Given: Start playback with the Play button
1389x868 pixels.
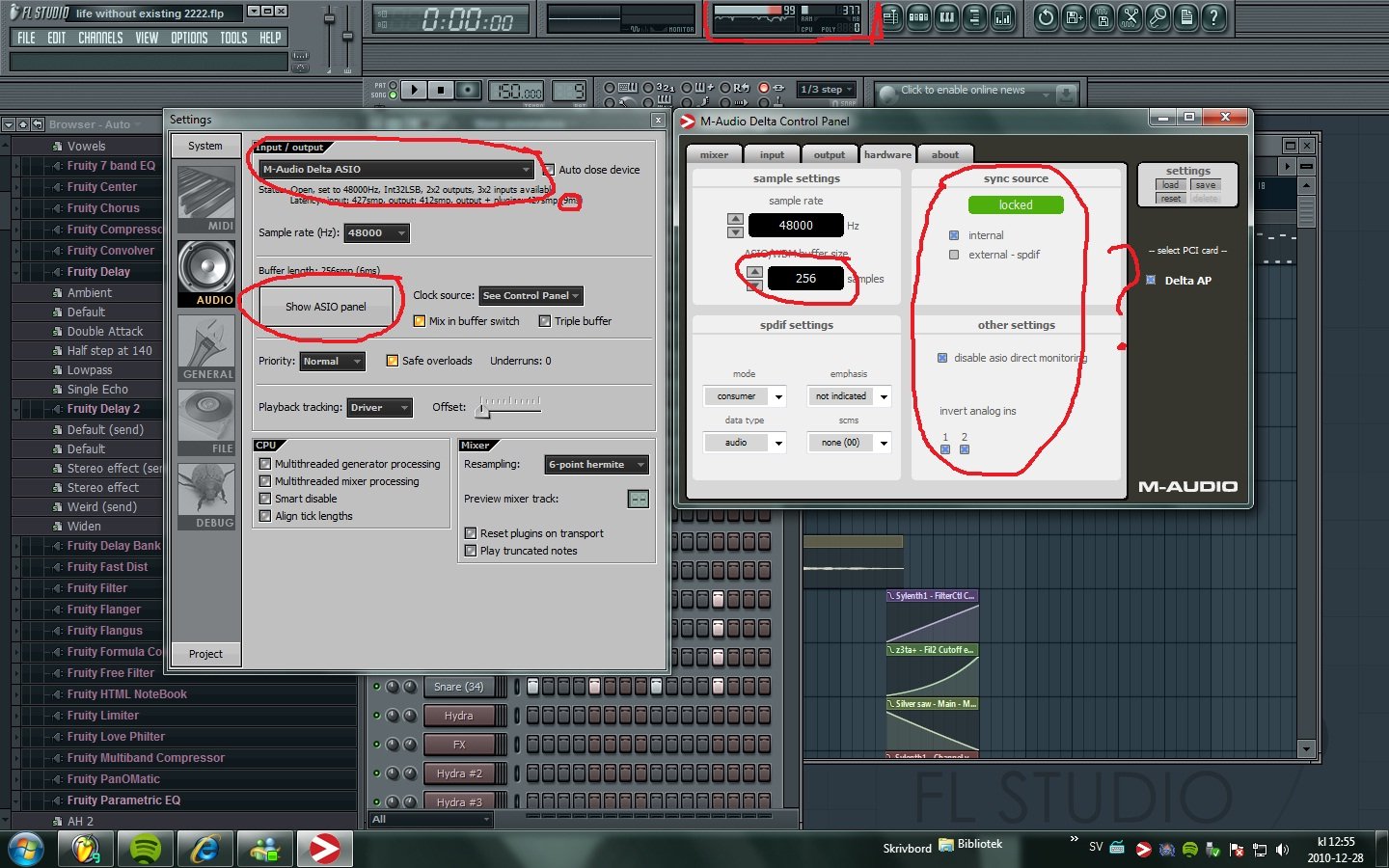Looking at the screenshot, I should click(x=414, y=90).
